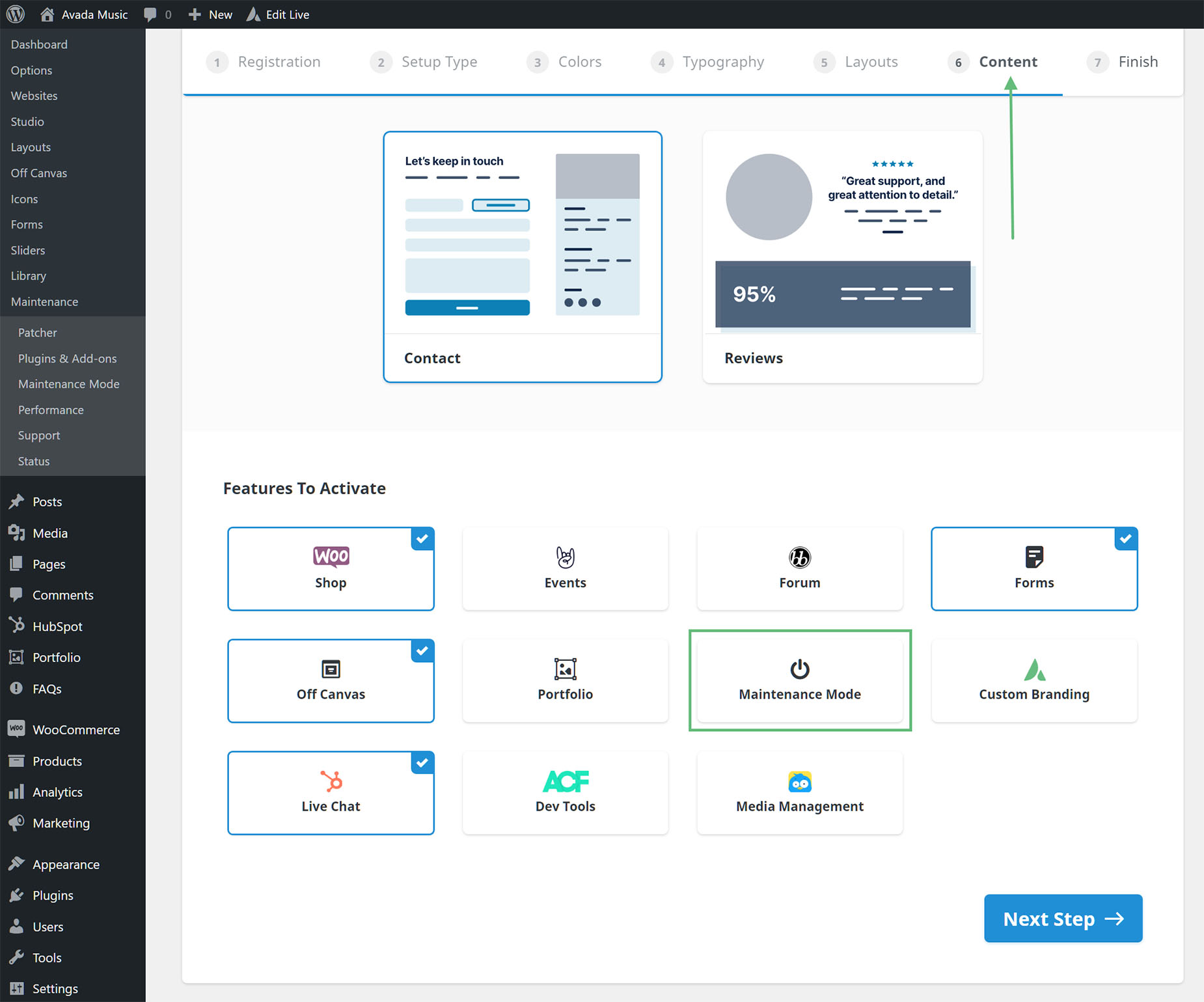
Task: Activate the Maintenance Mode feature card
Action: pos(800,680)
